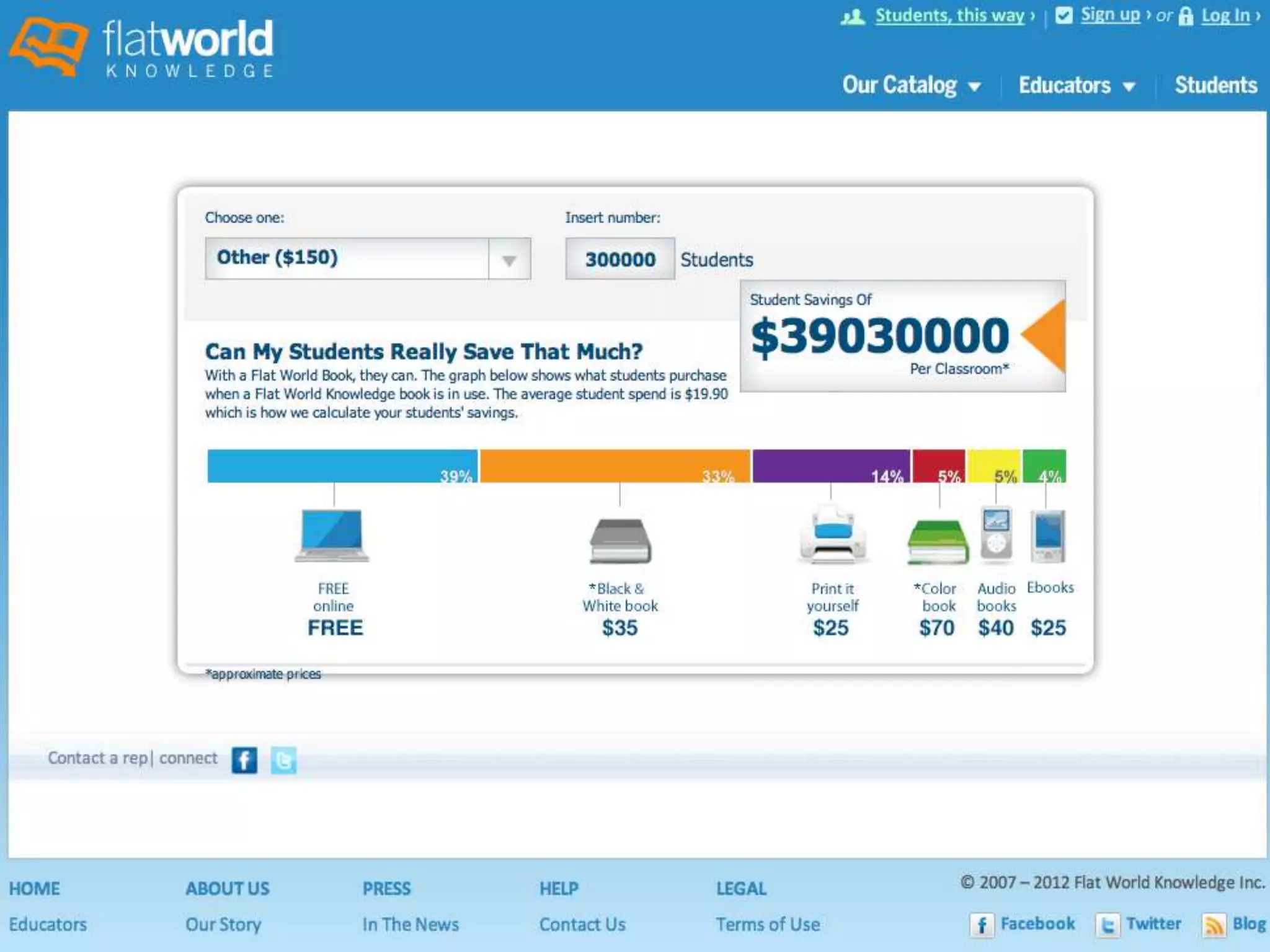Screen dimensions: 1270x952
Task: Click the printer icon for Print it yourself
Action: tap(832, 535)
